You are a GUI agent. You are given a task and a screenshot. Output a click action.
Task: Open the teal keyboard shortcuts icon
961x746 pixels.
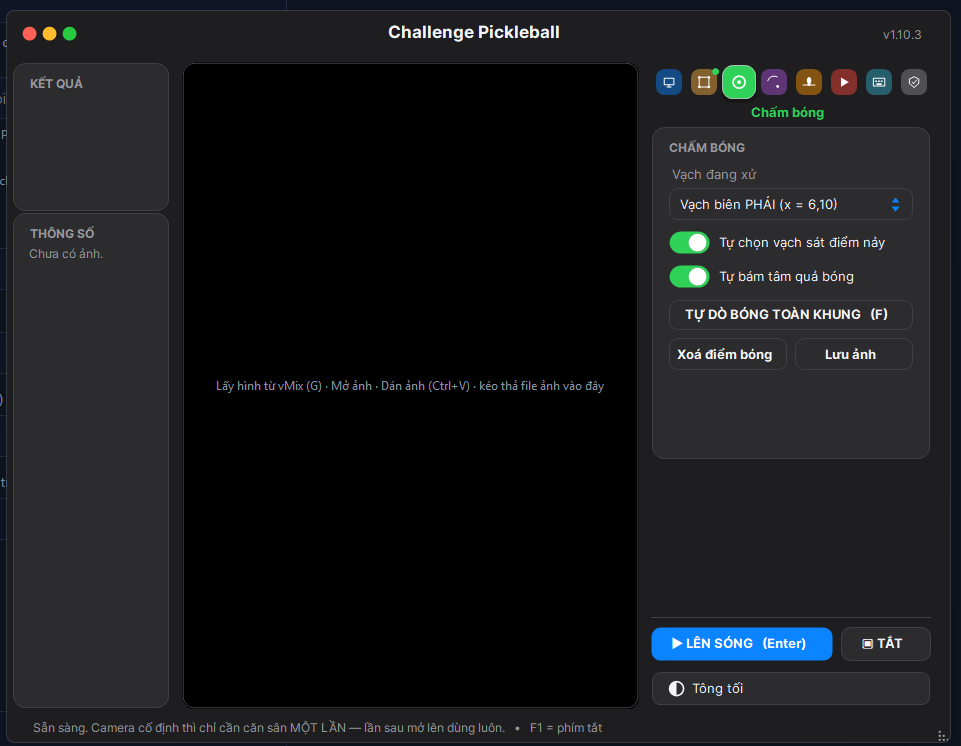coord(879,82)
